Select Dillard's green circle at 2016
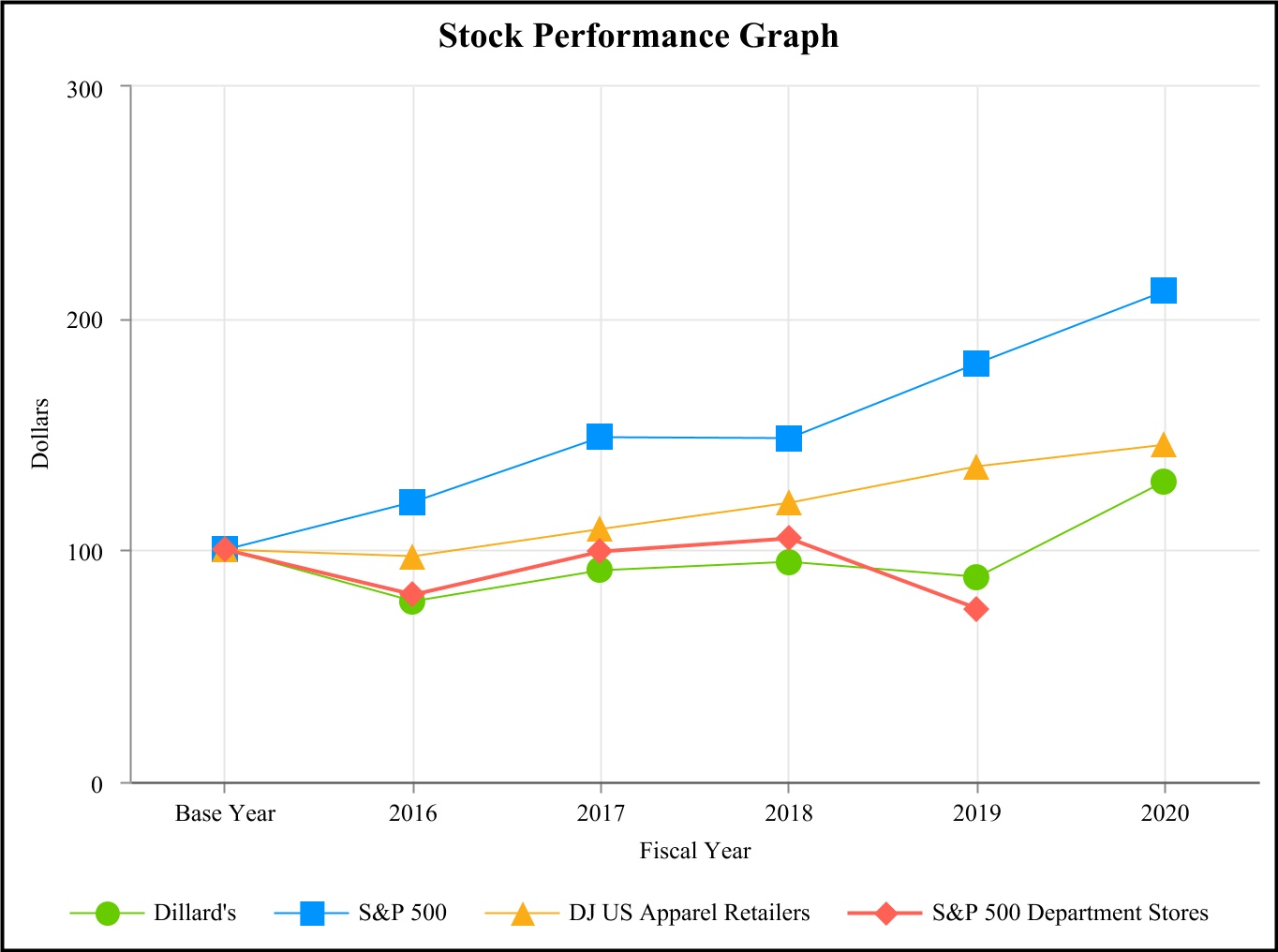The height and width of the screenshot is (952, 1278). coord(412,602)
